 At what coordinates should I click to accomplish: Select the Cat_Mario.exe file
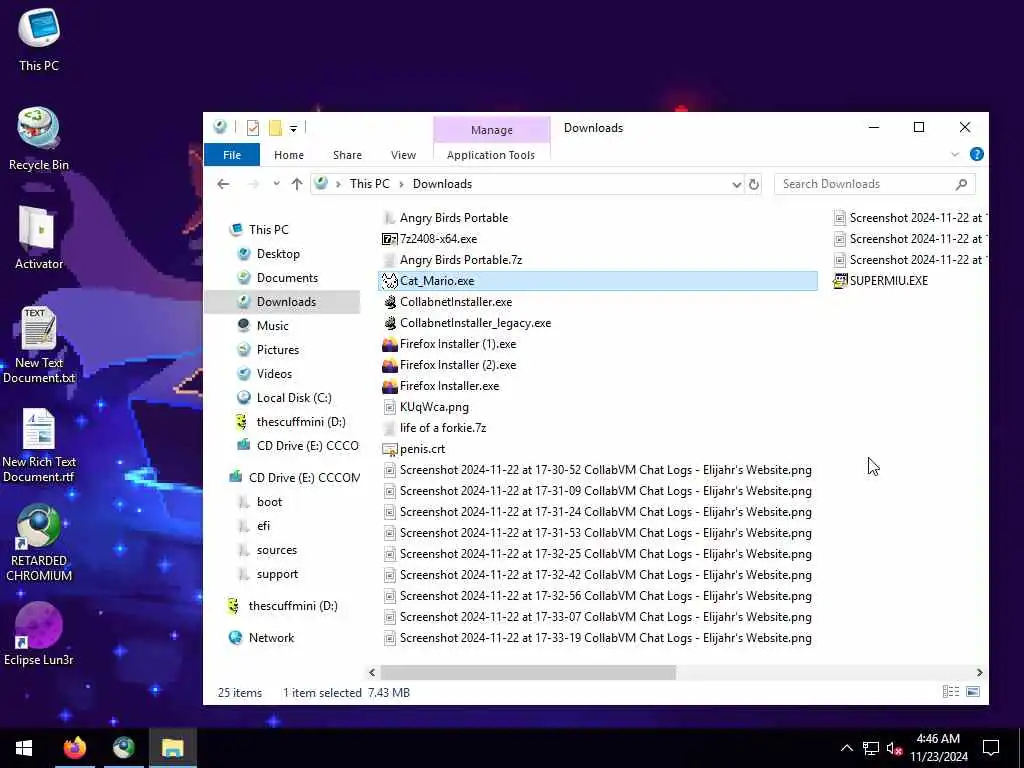(598, 281)
